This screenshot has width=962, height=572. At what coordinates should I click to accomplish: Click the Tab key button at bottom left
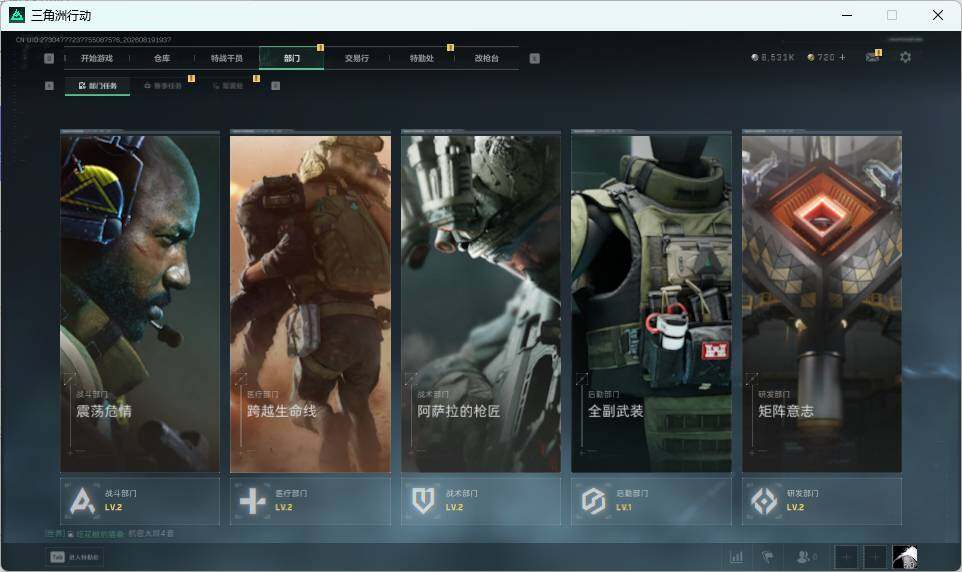[x=74, y=557]
